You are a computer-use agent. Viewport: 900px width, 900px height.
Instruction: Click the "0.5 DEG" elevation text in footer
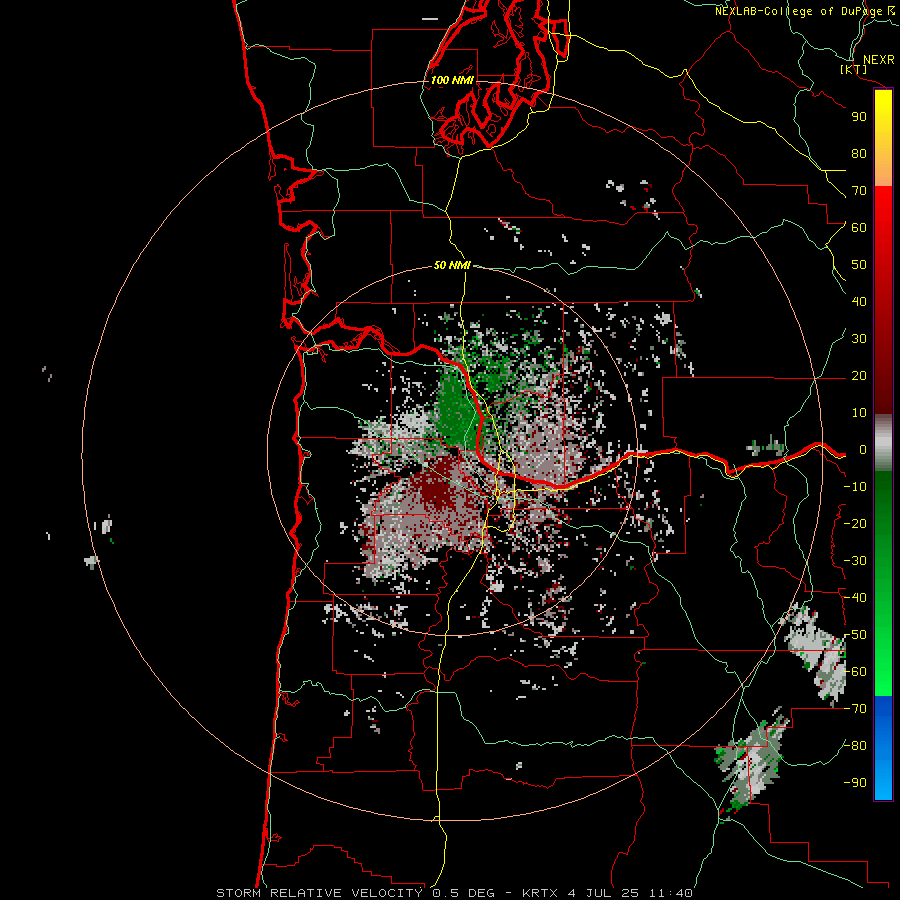click(463, 893)
